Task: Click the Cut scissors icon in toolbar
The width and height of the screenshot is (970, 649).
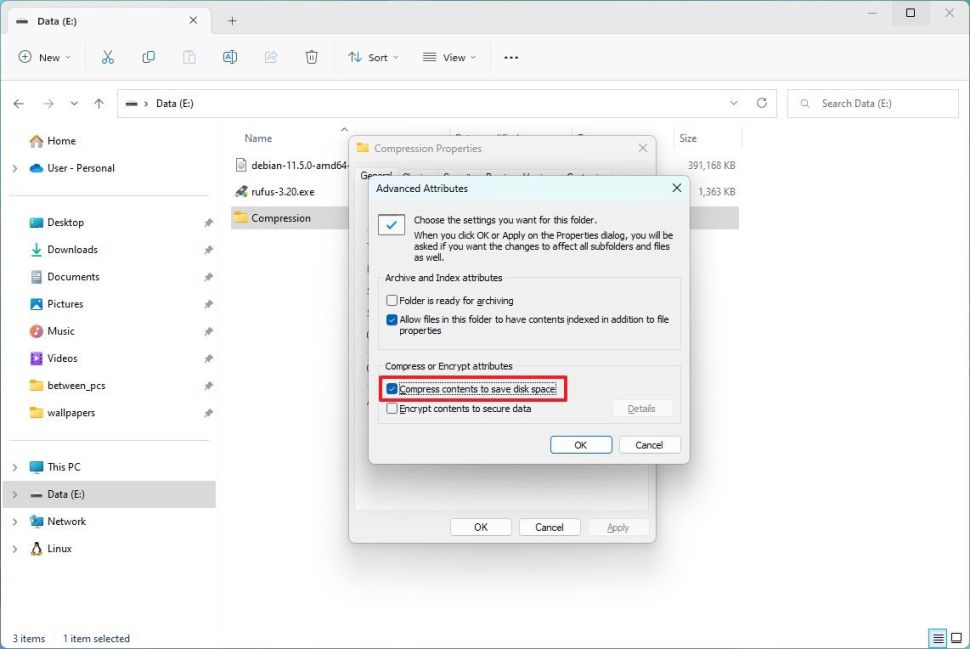Action: coord(108,57)
